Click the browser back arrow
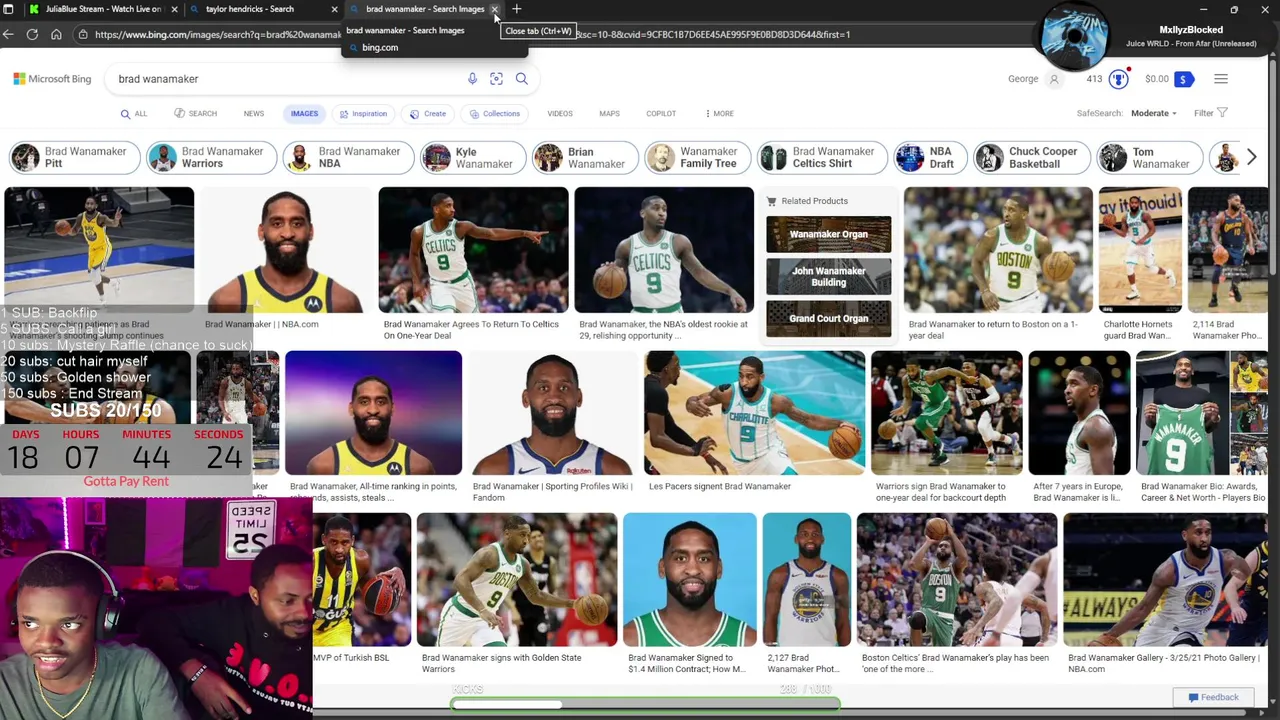This screenshot has width=1280, height=720. (x=8, y=34)
